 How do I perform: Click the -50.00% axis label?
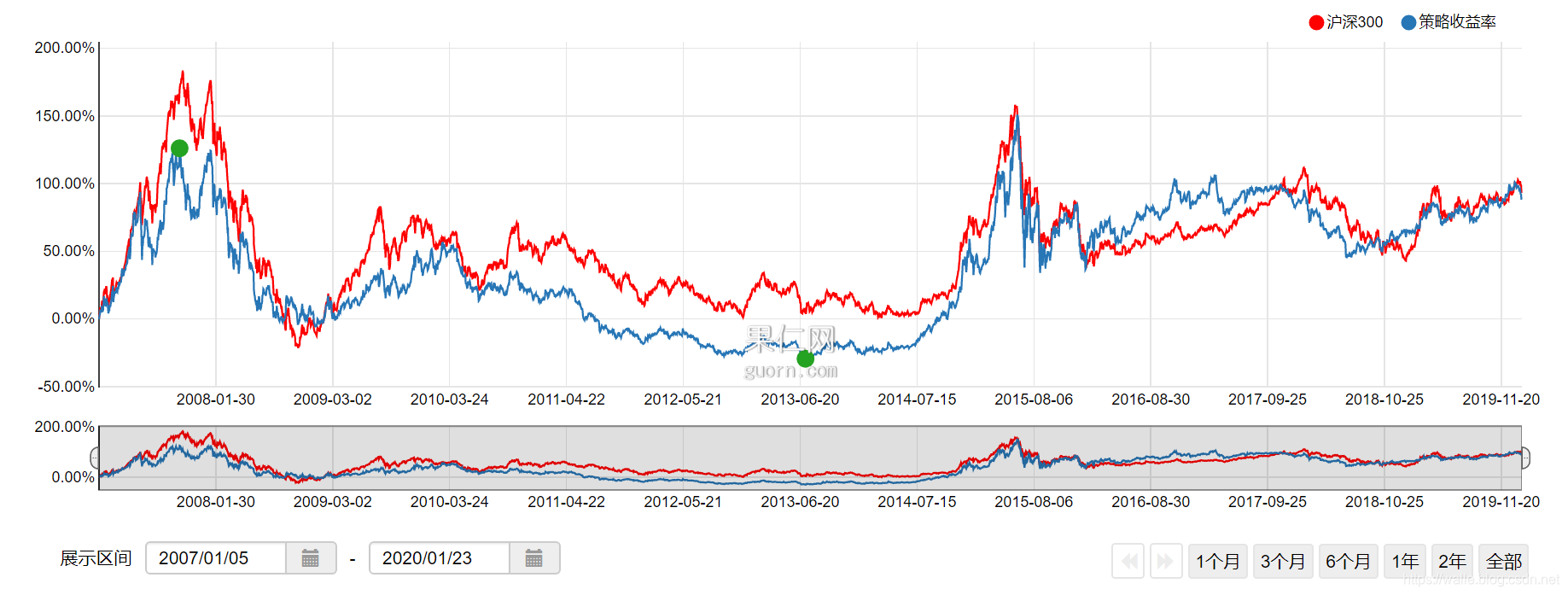(67, 387)
